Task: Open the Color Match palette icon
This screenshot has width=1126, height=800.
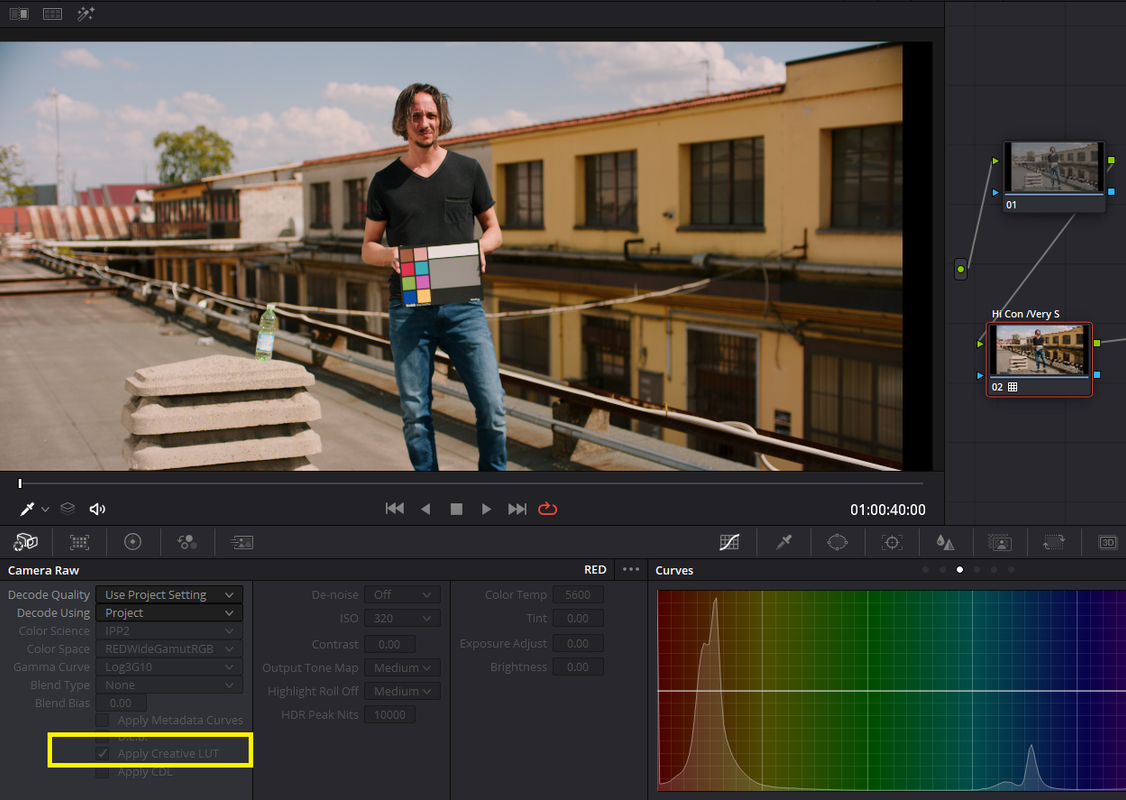Action: coord(79,542)
